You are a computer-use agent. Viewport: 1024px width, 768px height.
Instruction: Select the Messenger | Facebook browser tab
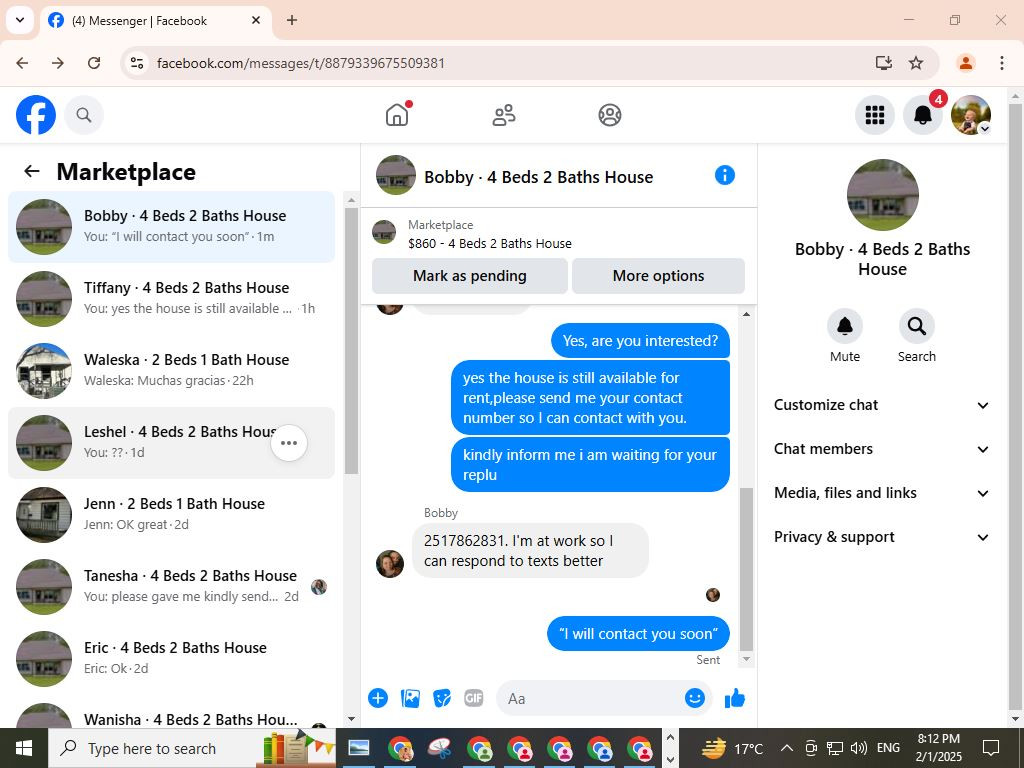pyautogui.click(x=157, y=21)
